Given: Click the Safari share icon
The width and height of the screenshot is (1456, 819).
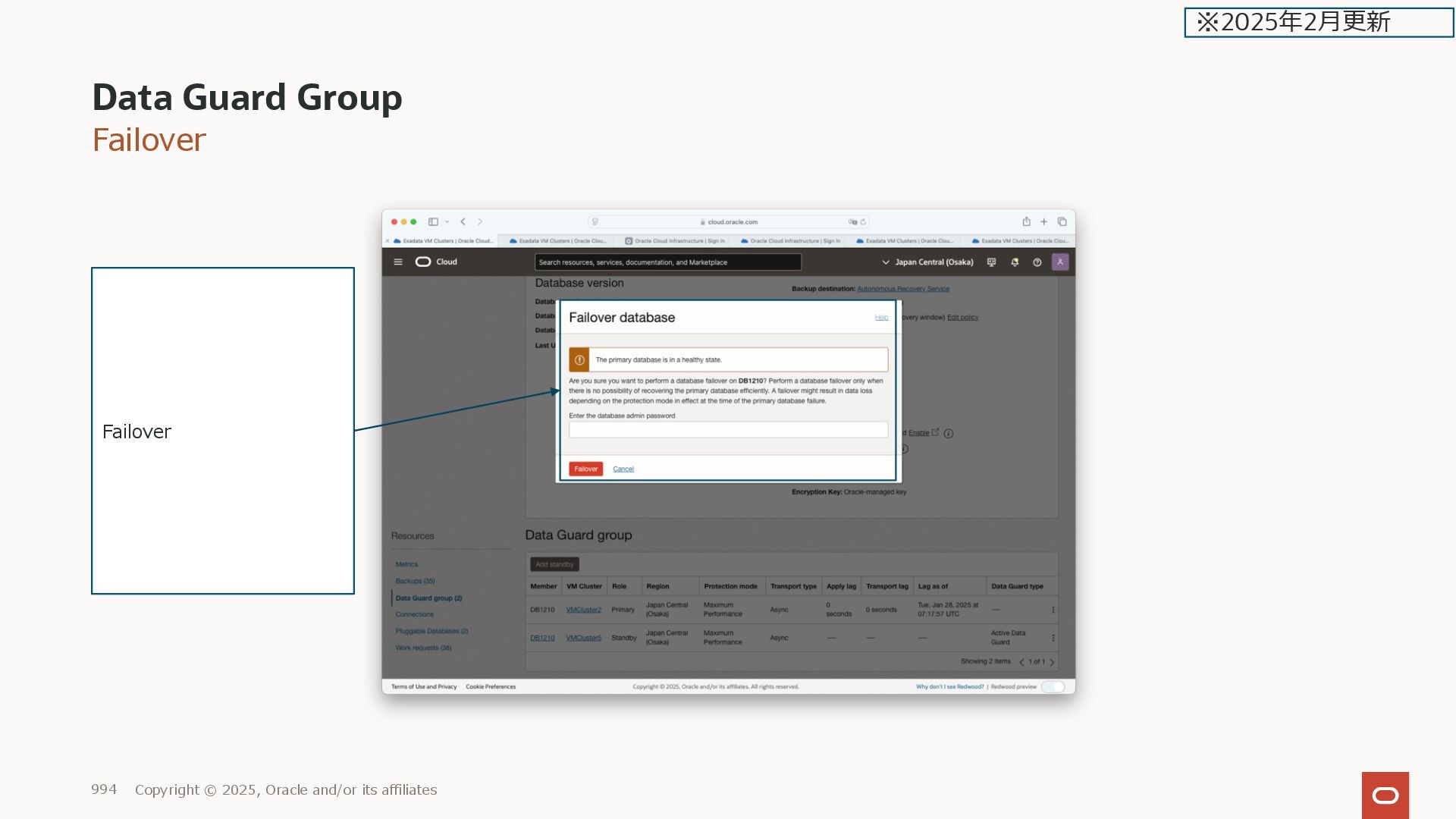Looking at the screenshot, I should (x=1026, y=221).
